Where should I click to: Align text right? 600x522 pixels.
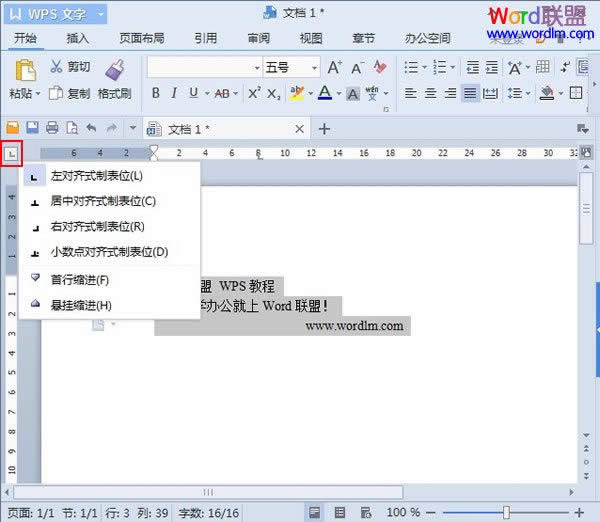pos(450,93)
